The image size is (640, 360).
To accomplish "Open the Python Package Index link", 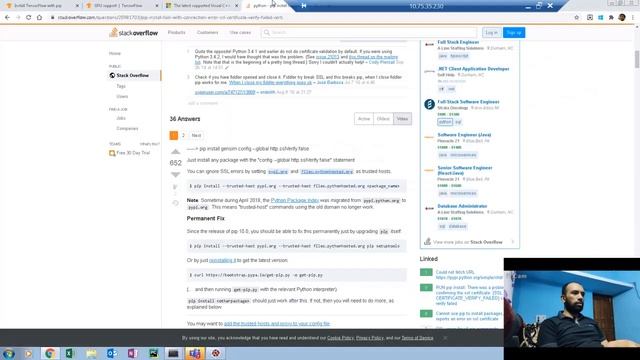I will click(295, 200).
